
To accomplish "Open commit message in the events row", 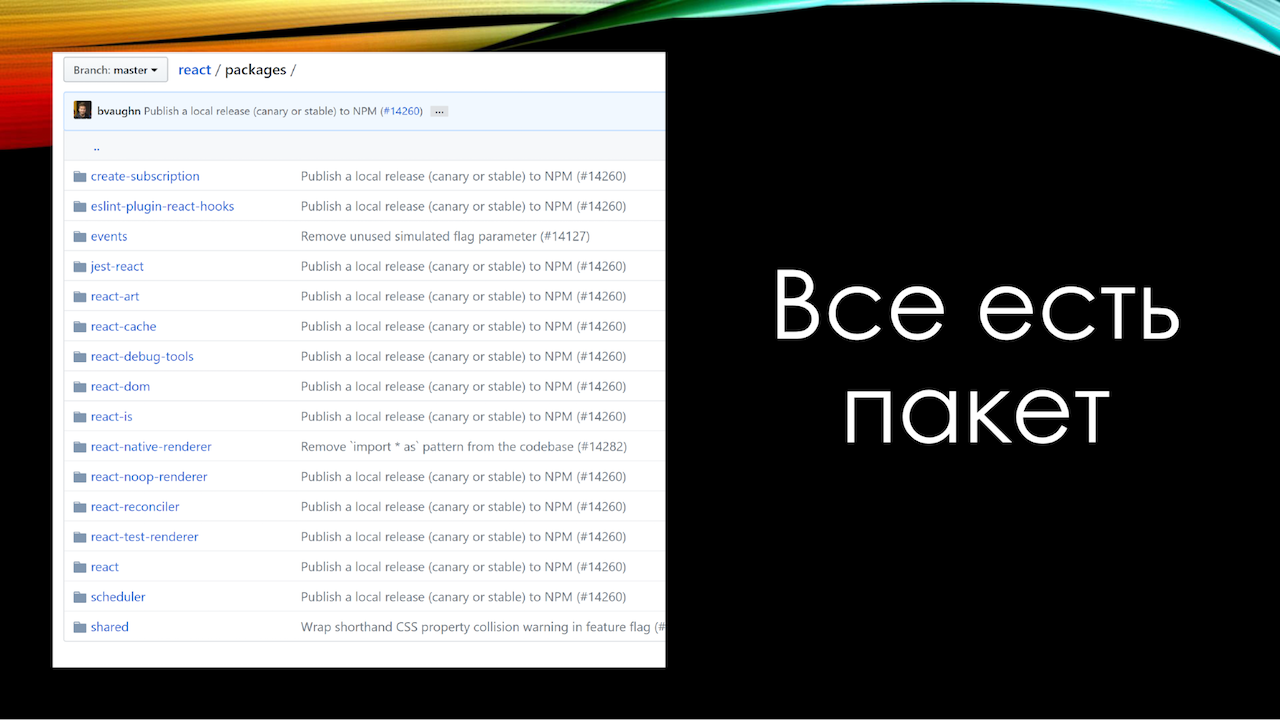I will click(x=445, y=236).
